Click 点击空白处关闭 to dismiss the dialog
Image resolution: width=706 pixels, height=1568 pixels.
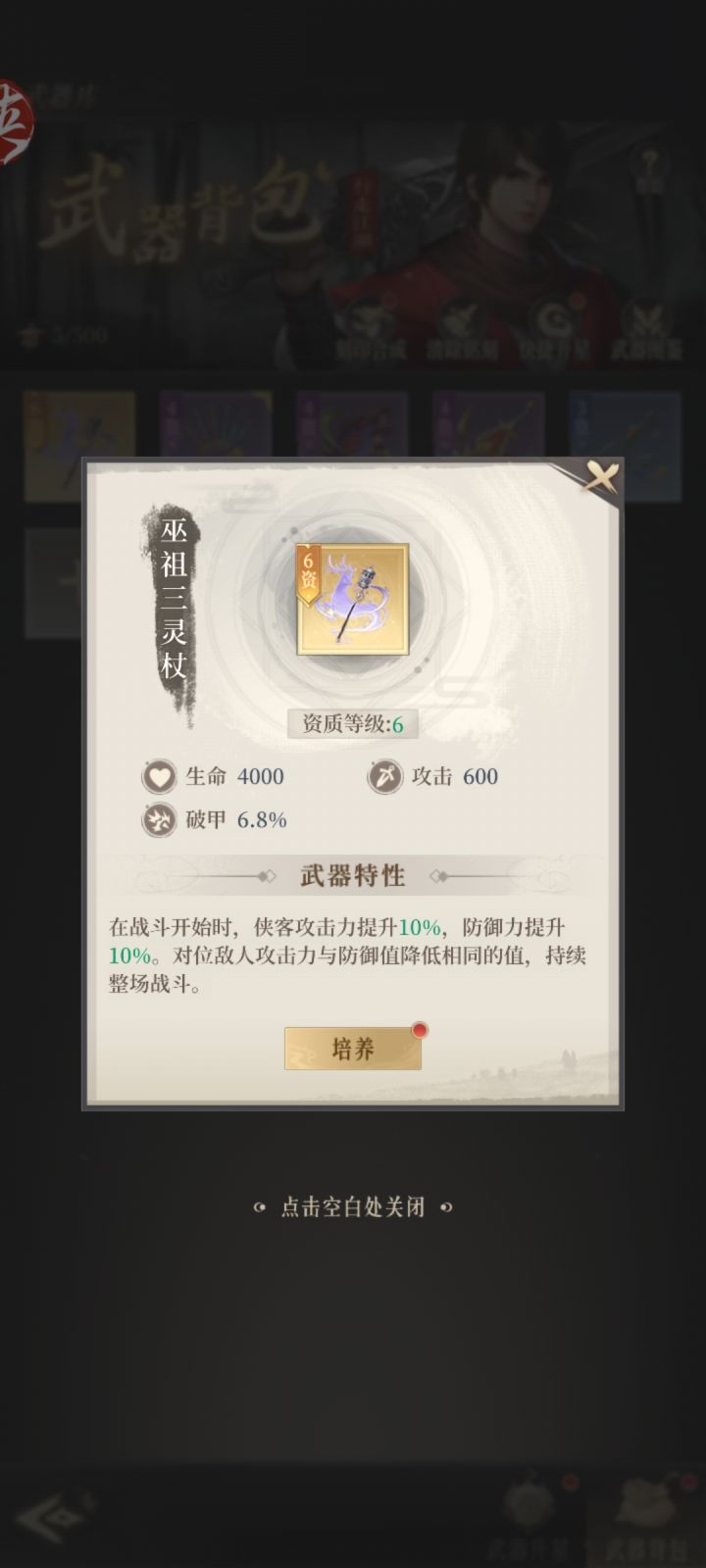coord(353,1207)
